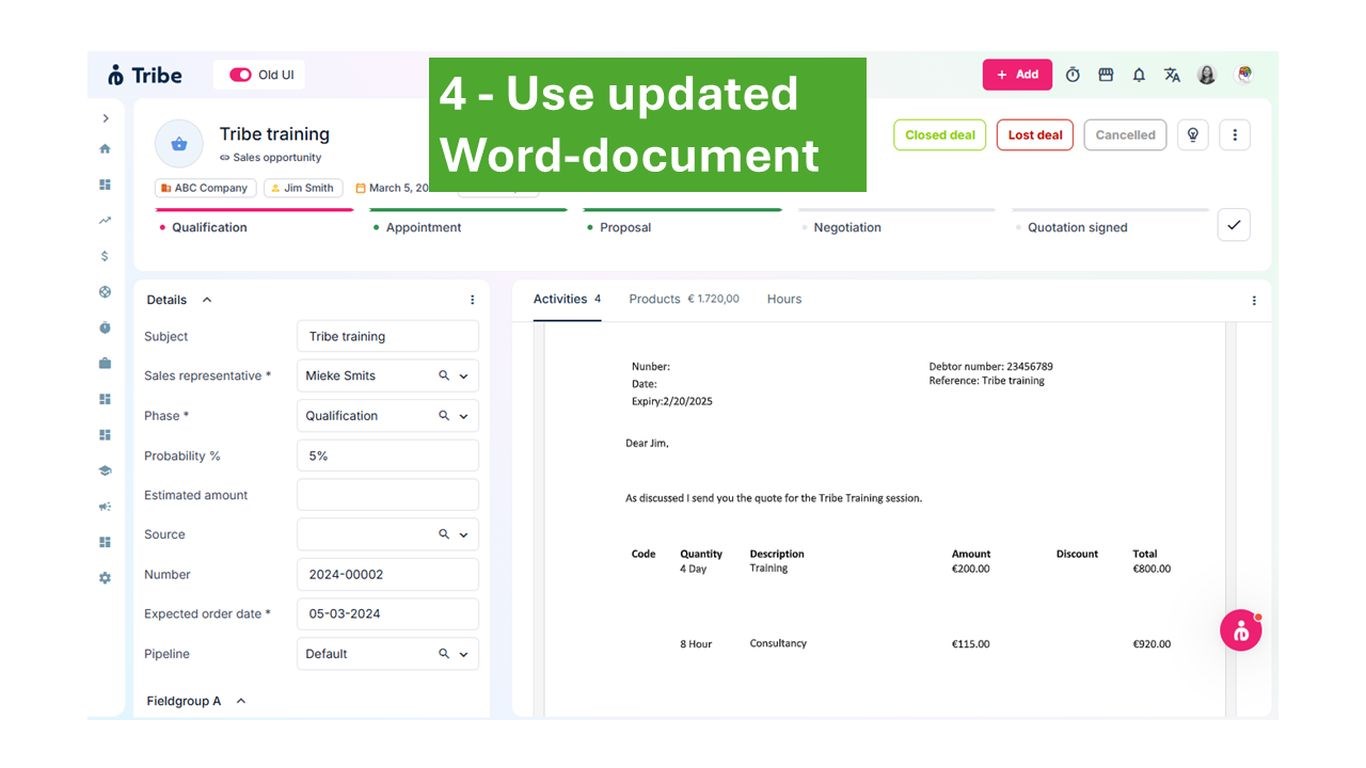Go to Home in the sidebar
The height and width of the screenshot is (768, 1366).
click(105, 149)
